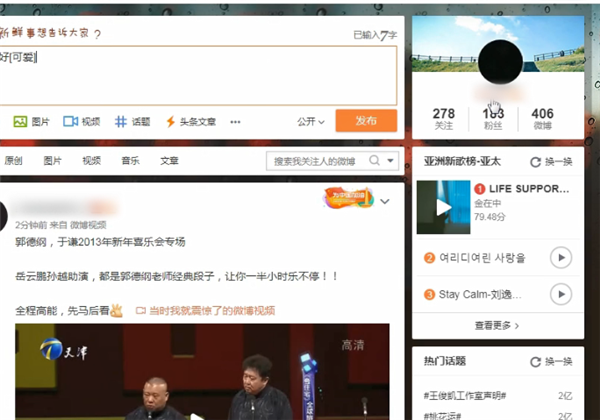Image resolution: width=600 pixels, height=420 pixels.
Task: Click the rank 3 orange badge
Action: coord(429,295)
